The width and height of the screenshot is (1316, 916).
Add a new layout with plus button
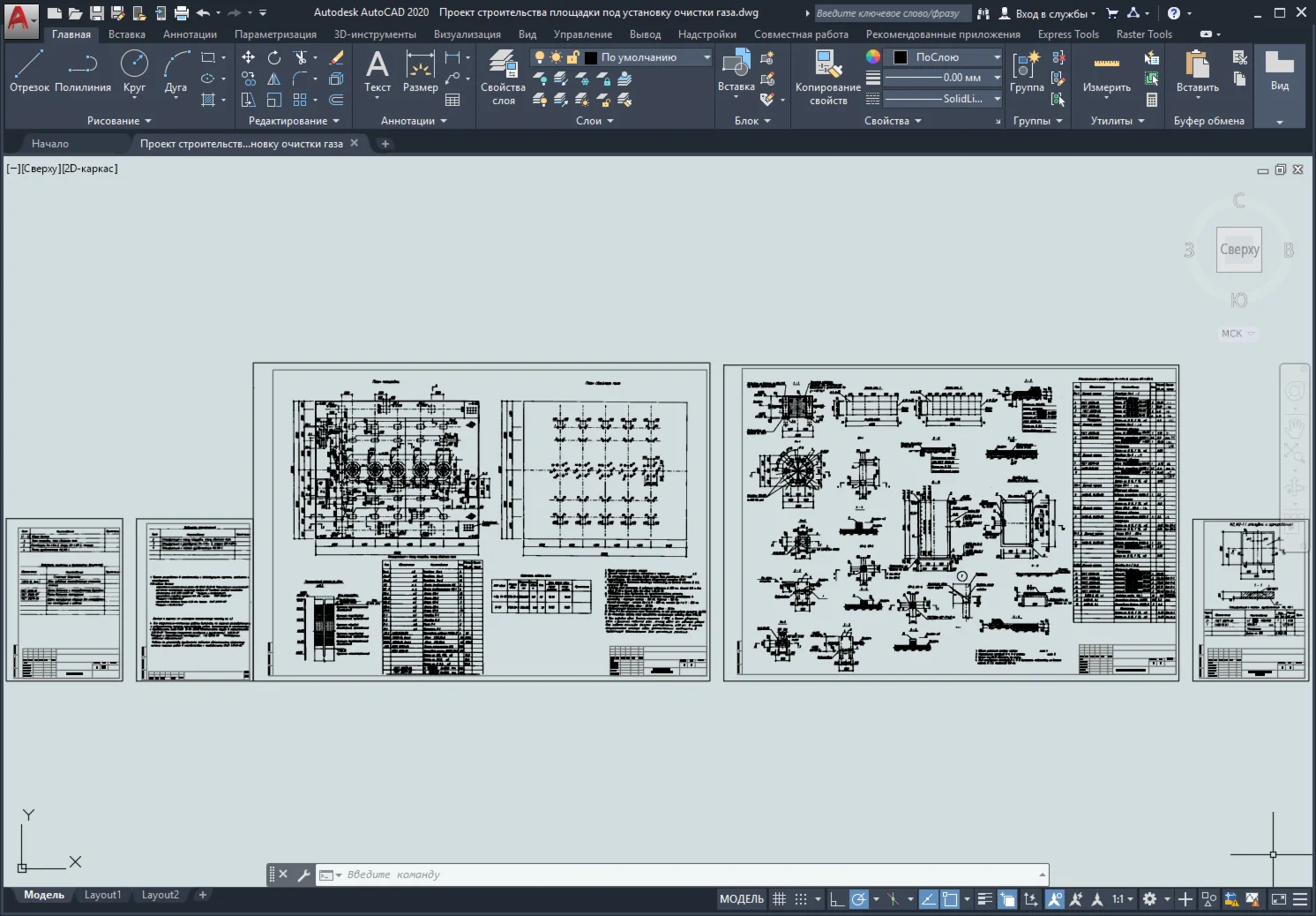click(x=202, y=895)
